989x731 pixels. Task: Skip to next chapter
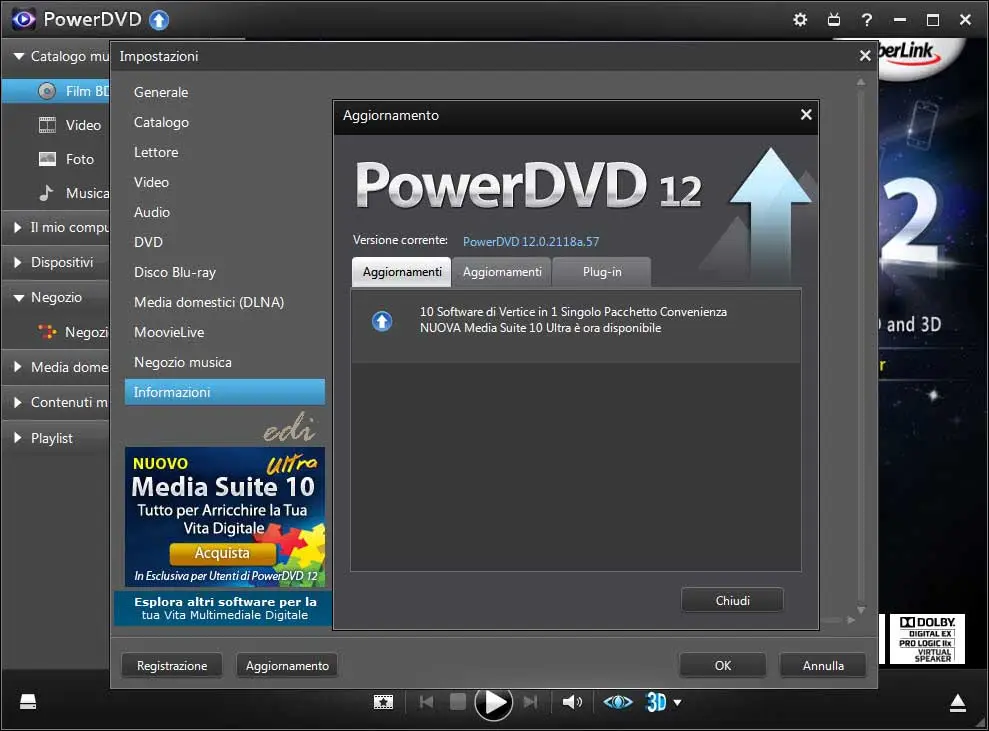(x=530, y=702)
